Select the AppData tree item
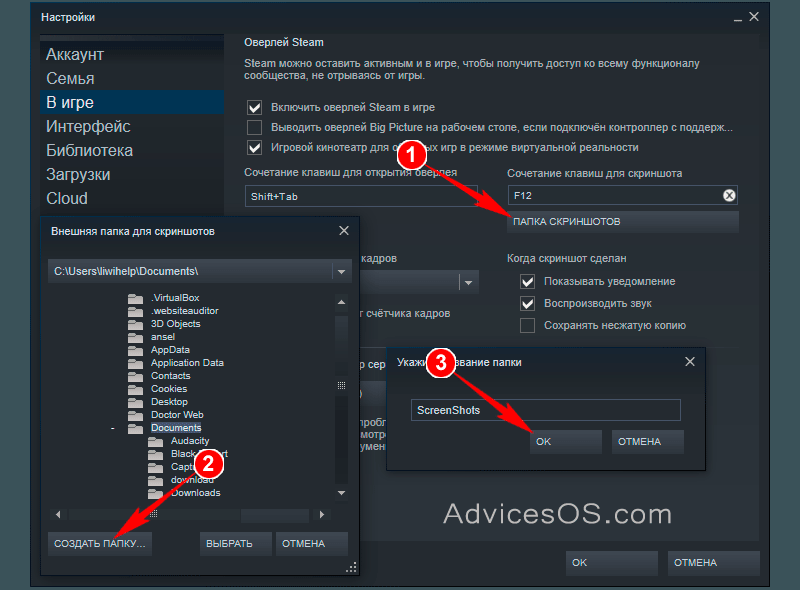This screenshot has width=800, height=590. (x=170, y=350)
